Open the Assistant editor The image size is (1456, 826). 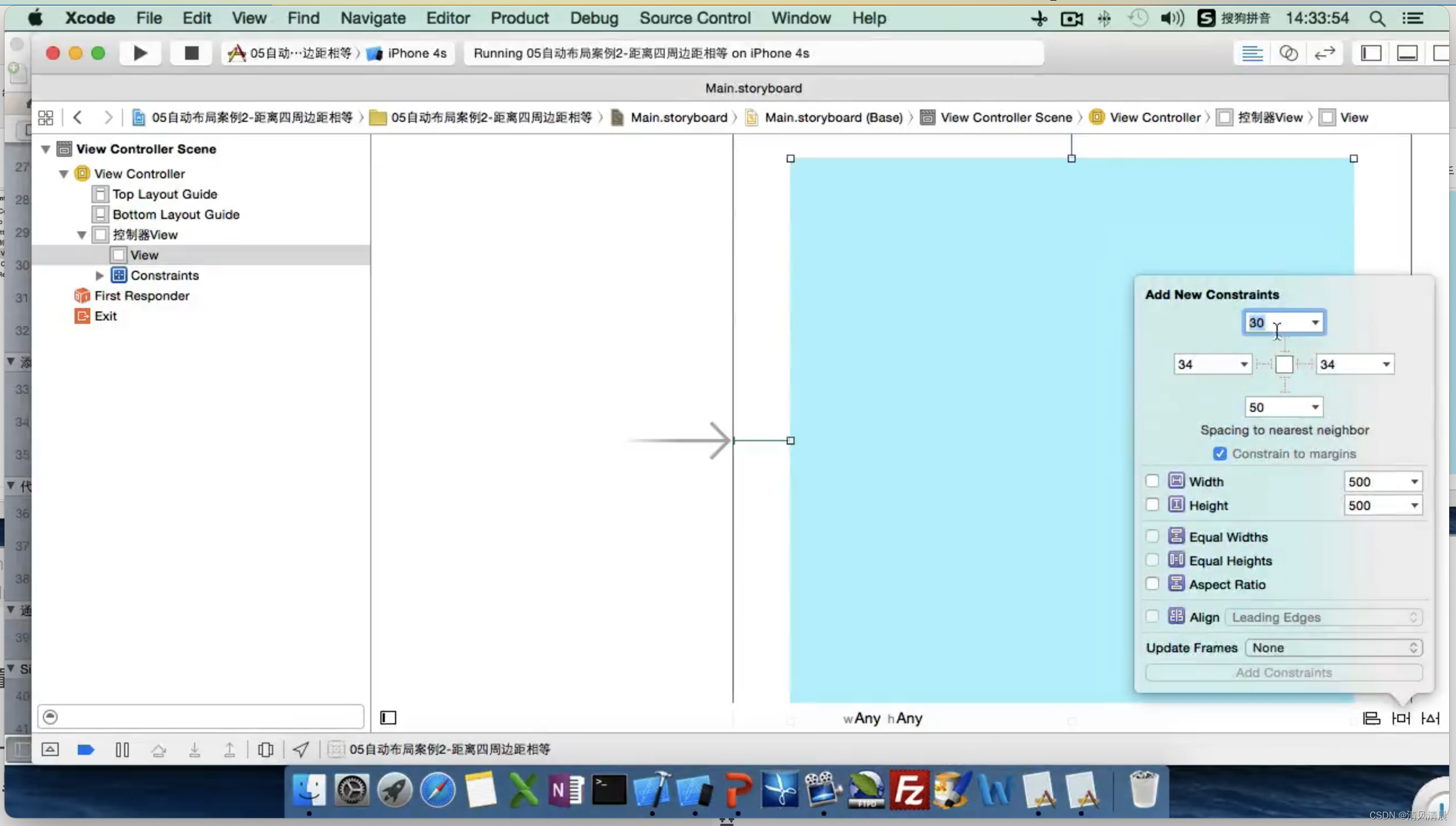click(x=1288, y=54)
